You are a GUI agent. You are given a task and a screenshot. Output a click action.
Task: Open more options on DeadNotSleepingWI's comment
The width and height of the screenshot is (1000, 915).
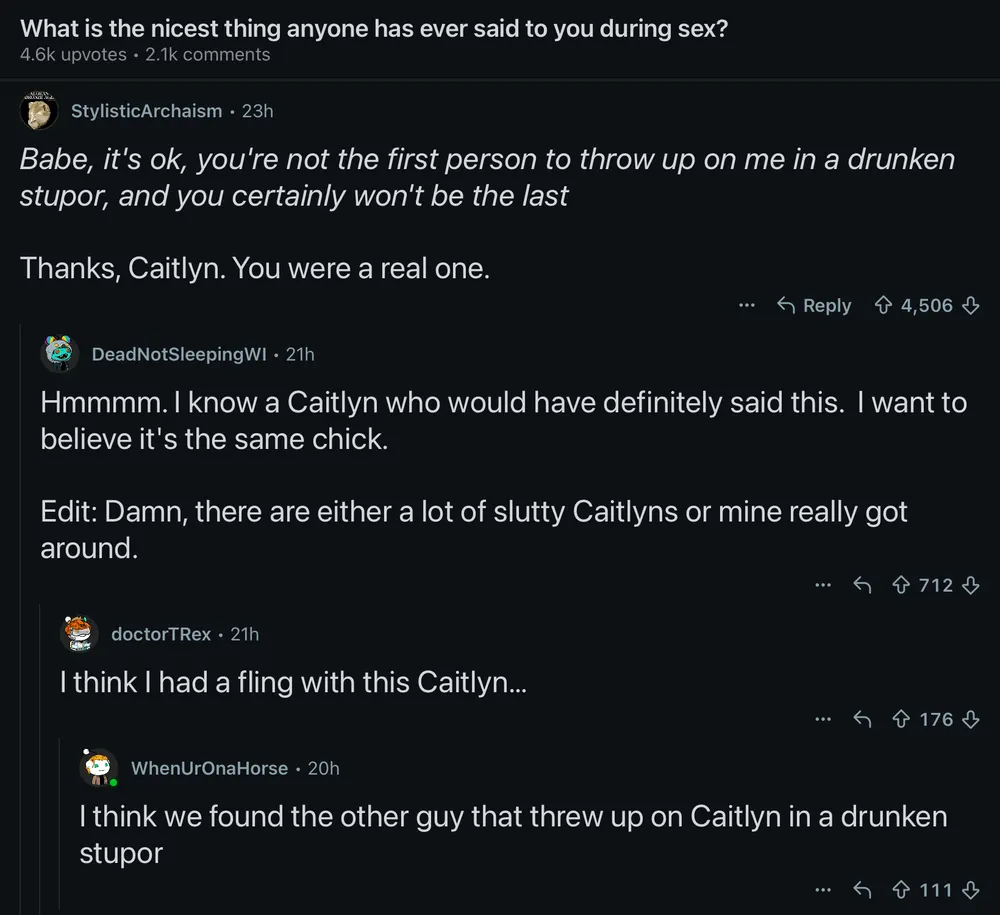(x=823, y=585)
